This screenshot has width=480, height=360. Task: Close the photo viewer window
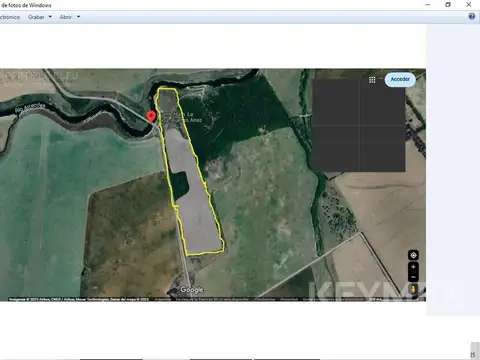(468, 5)
